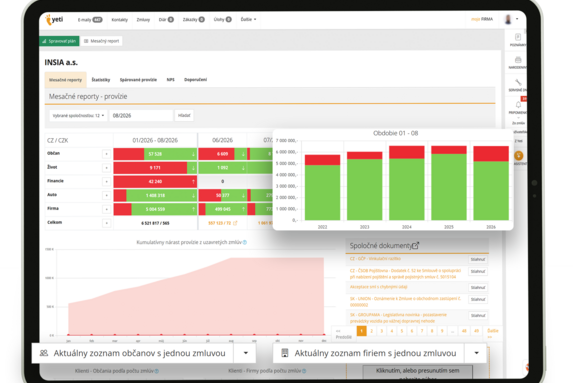Open arrow beside Aktuálny zoznam občanov button
Viewport: 573px width, 383px height.
[246, 353]
